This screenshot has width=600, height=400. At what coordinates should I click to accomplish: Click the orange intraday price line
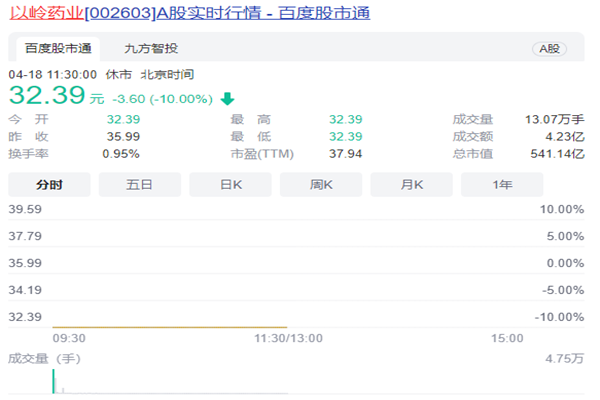(x=170, y=327)
